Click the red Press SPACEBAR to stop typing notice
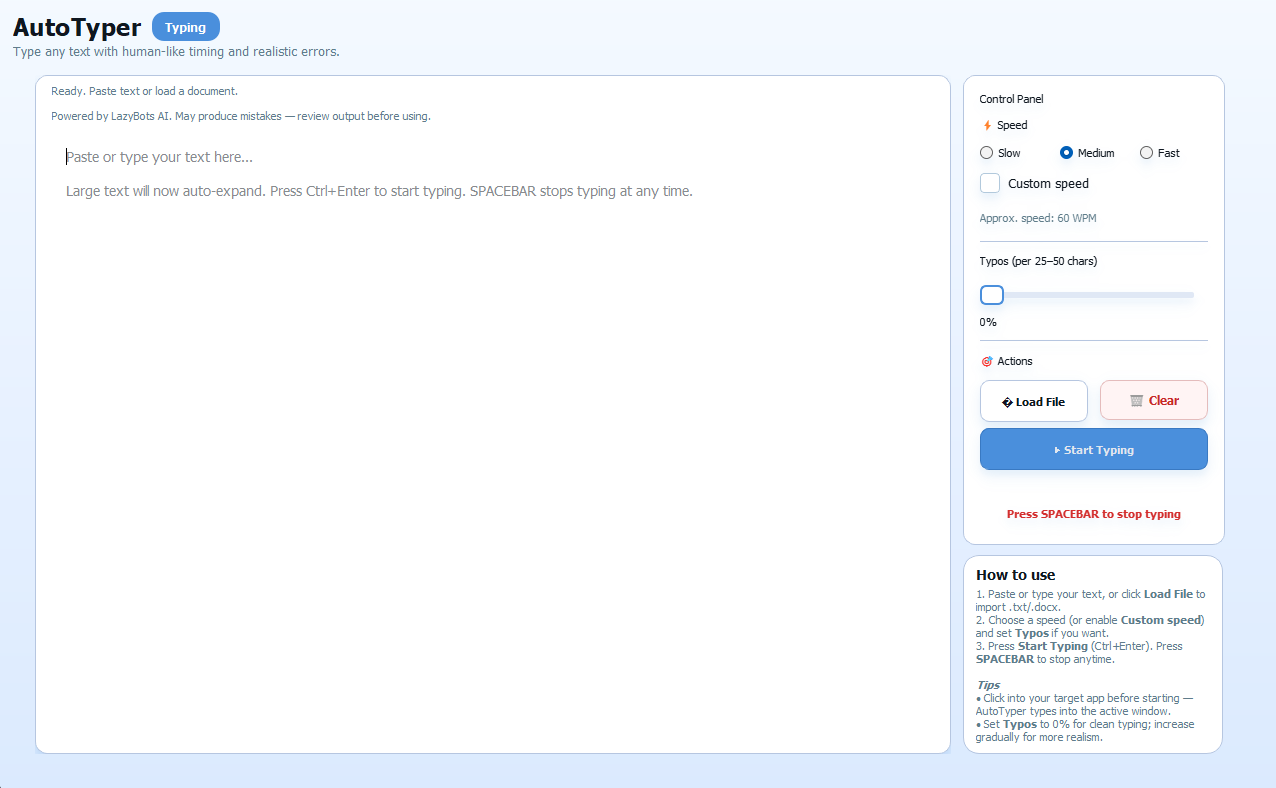The width and height of the screenshot is (1276, 788). click(x=1093, y=514)
